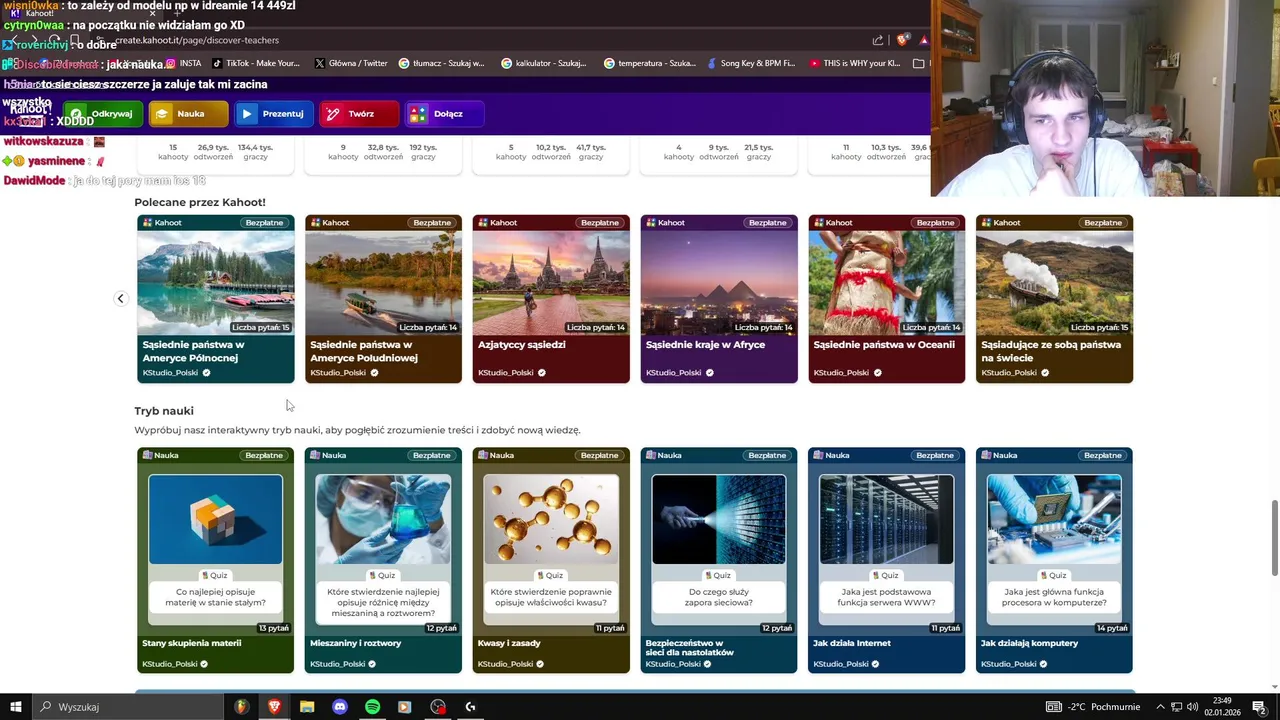
Task: Click the network icon in system tray
Action: click(x=1175, y=707)
